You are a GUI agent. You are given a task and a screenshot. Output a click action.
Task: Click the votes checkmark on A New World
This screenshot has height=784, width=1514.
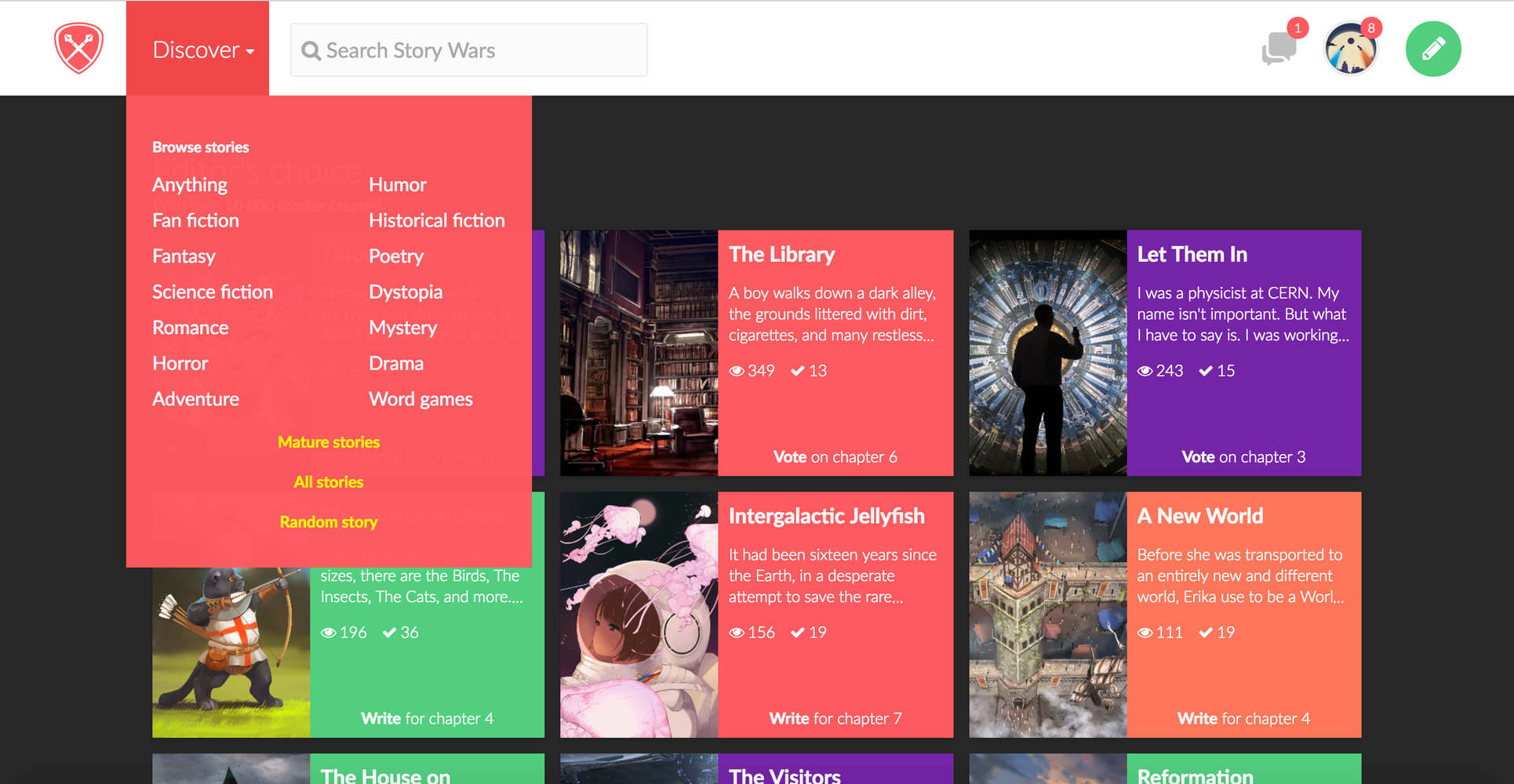coord(1206,633)
